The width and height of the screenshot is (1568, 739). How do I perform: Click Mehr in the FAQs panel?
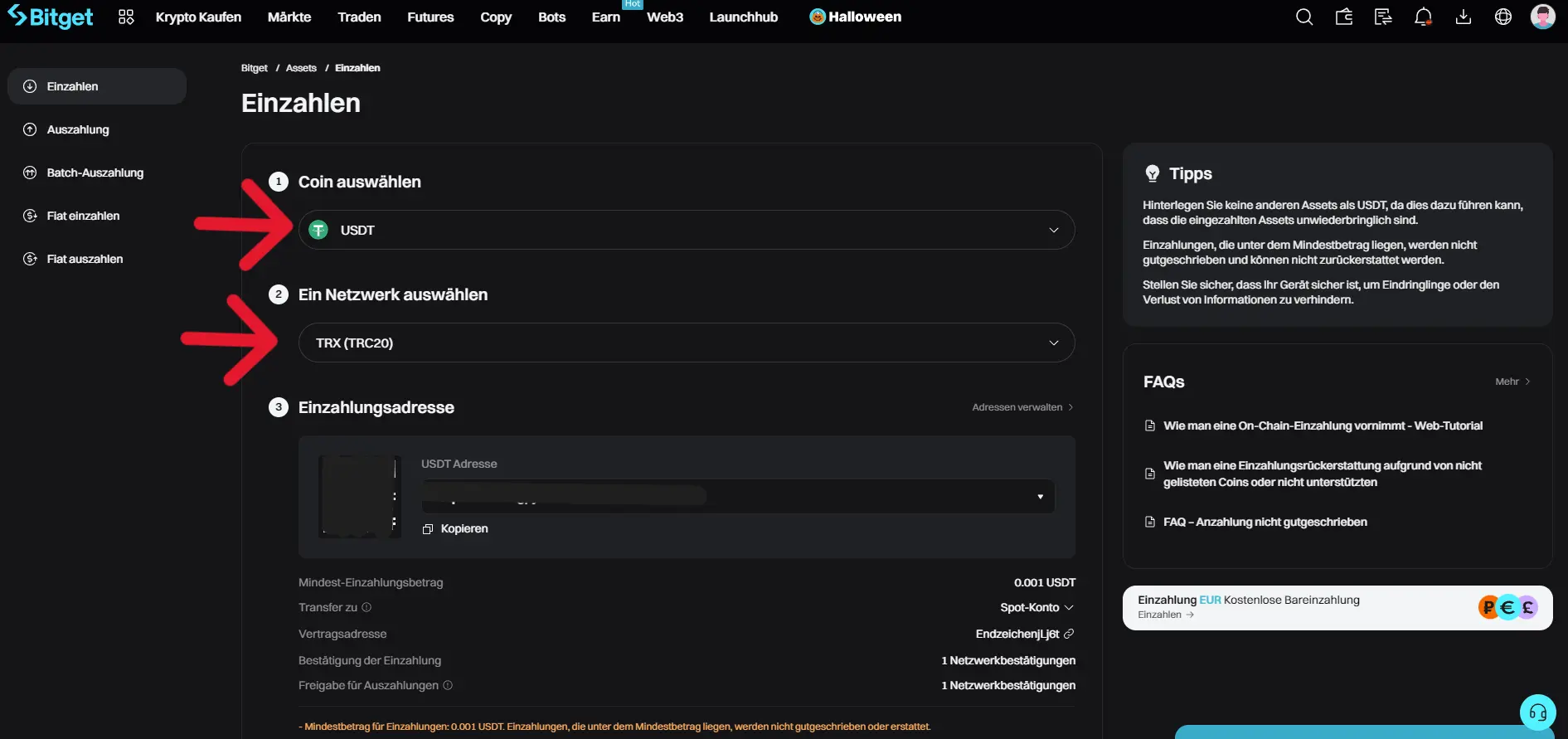pos(1512,382)
